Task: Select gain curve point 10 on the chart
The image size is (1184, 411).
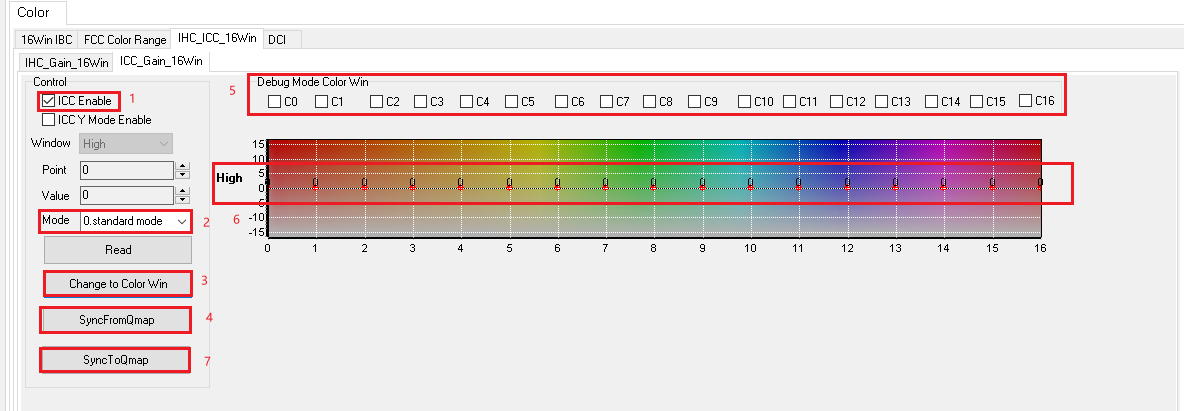Action: coord(751,186)
